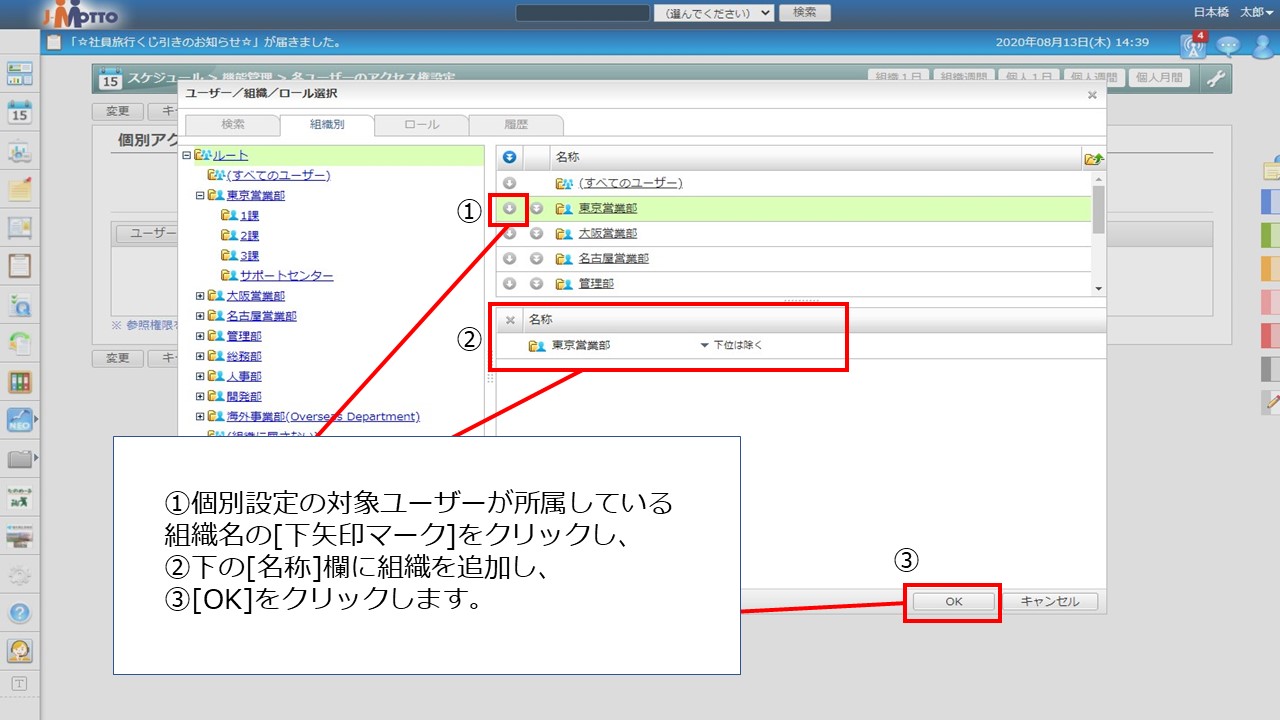Expand the 名古屋営業部 tree node
This screenshot has height=720, width=1280.
[200, 316]
